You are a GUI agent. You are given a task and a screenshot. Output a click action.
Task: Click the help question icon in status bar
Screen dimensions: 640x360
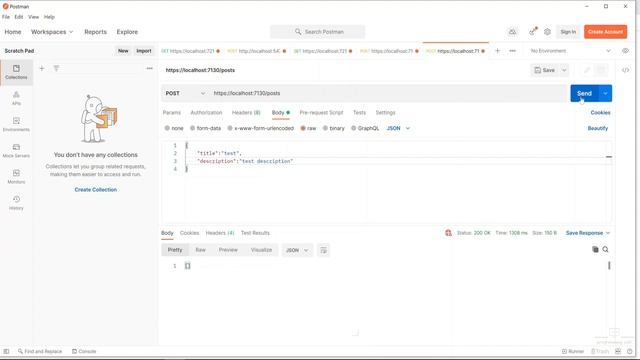coord(630,351)
